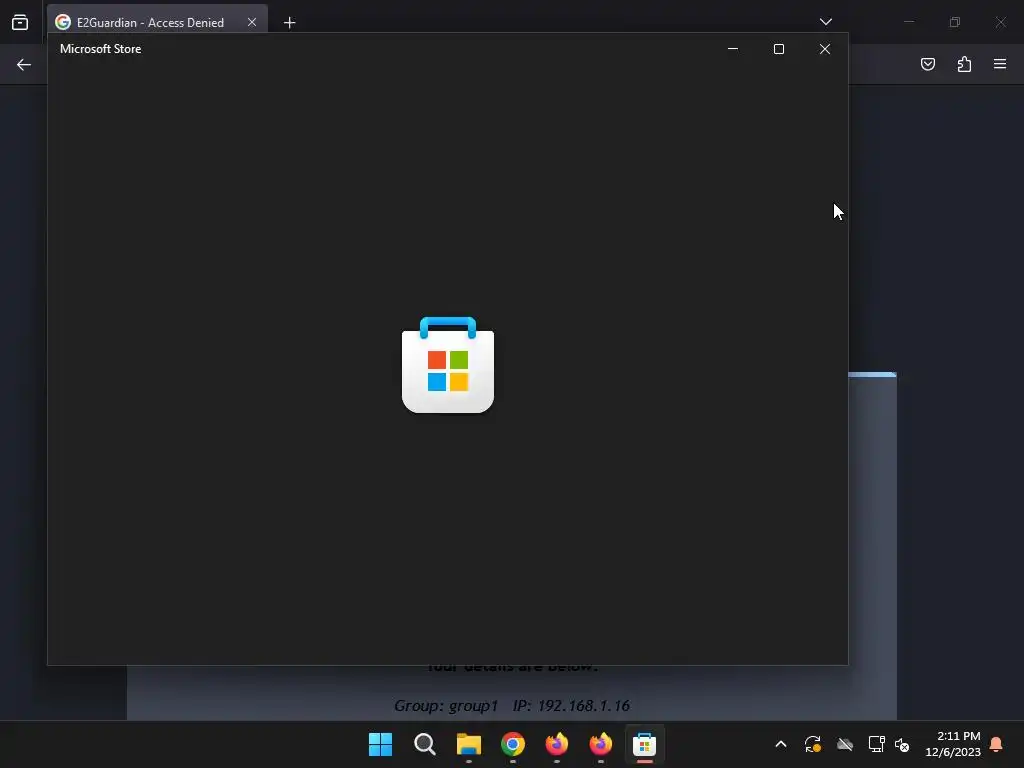
Task: Open network status tray icon
Action: pyautogui.click(x=876, y=744)
